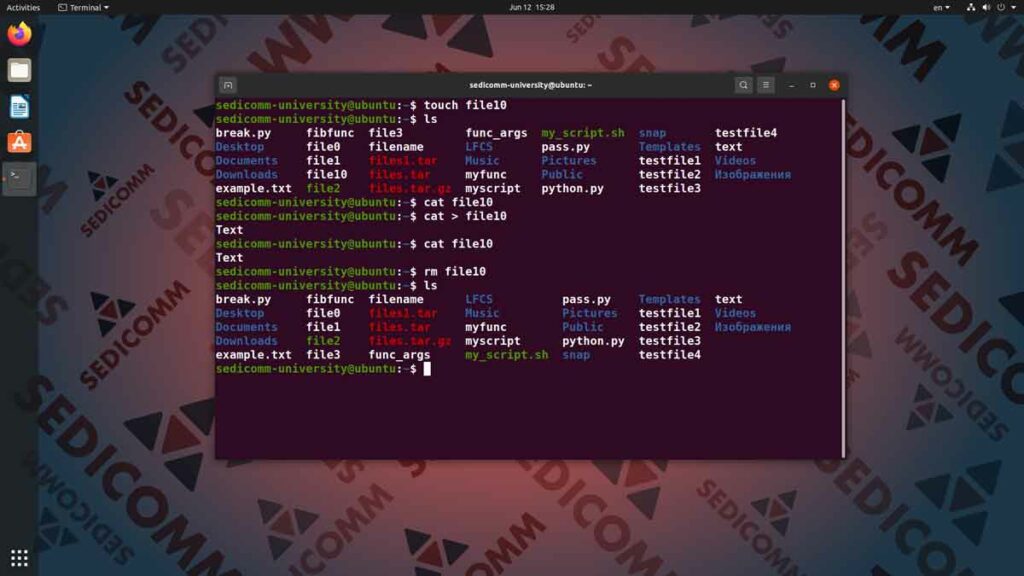Screen dimensions: 1024x576
Task: Click 'testfile4' in first listing
Action: 746,133
